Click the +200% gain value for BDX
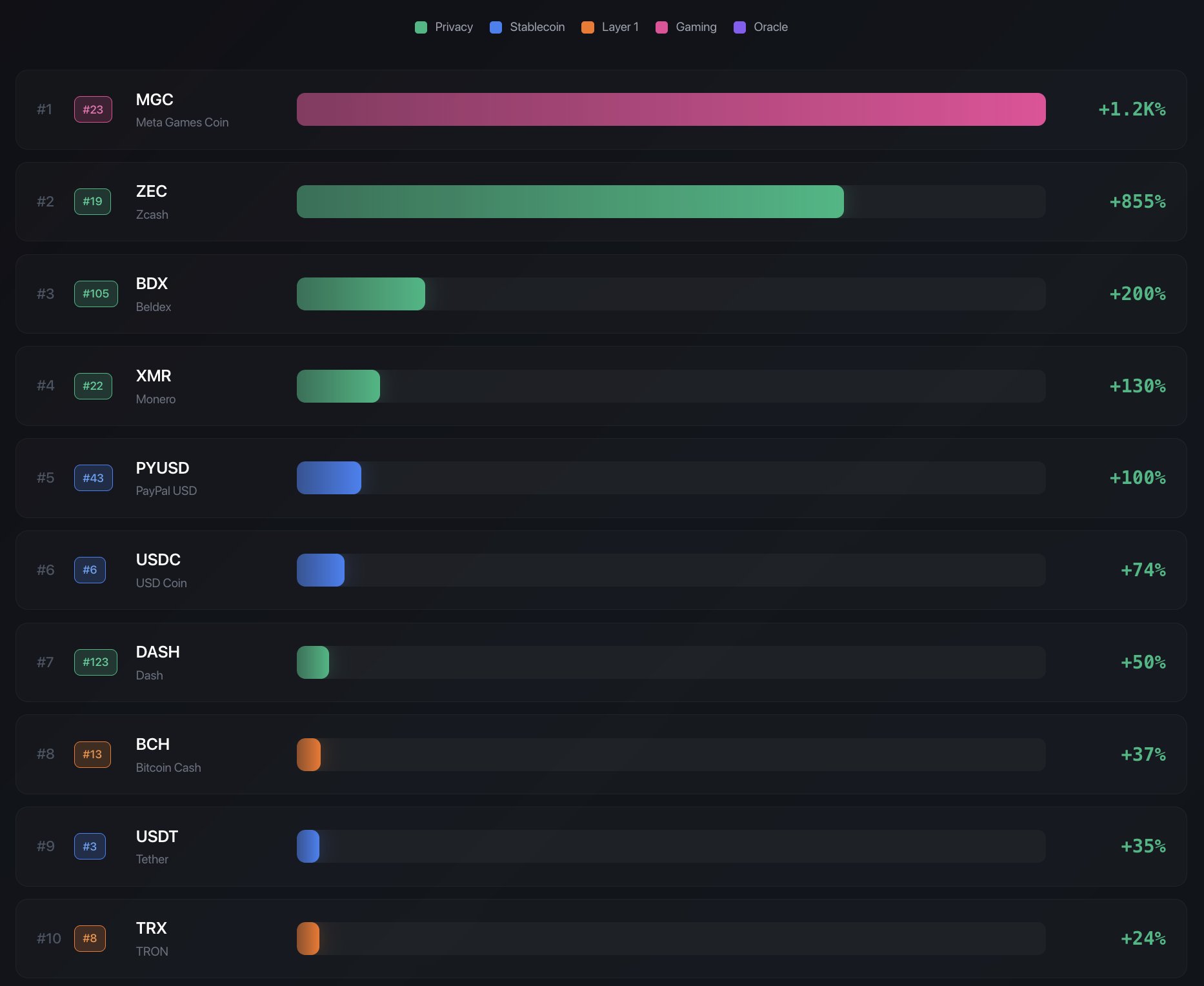Screen dimensions: 1204x986 [x=1137, y=294]
